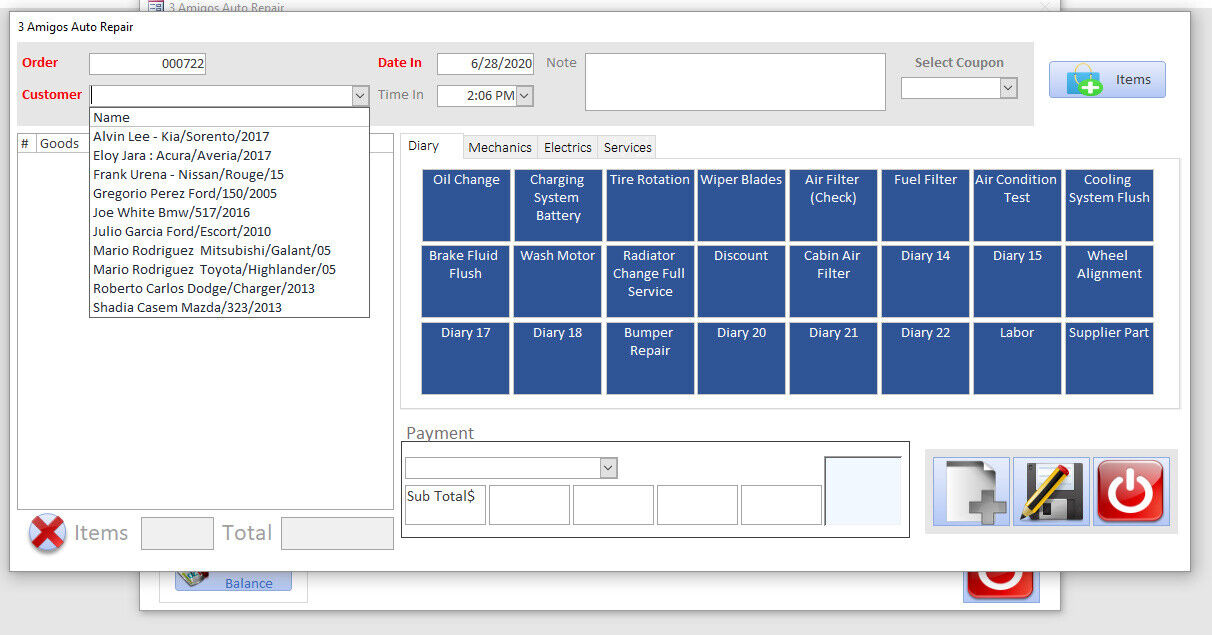This screenshot has height=635, width=1212.
Task: Select customer Joe White Bmw/517/2016
Action: click(229, 212)
